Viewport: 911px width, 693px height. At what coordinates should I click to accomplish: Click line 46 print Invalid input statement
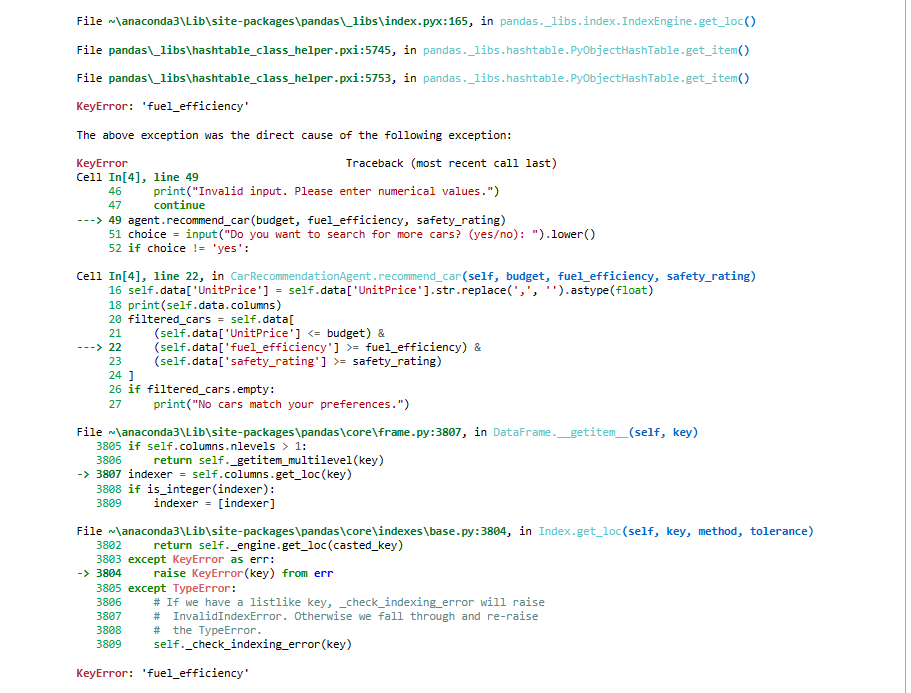click(x=326, y=191)
